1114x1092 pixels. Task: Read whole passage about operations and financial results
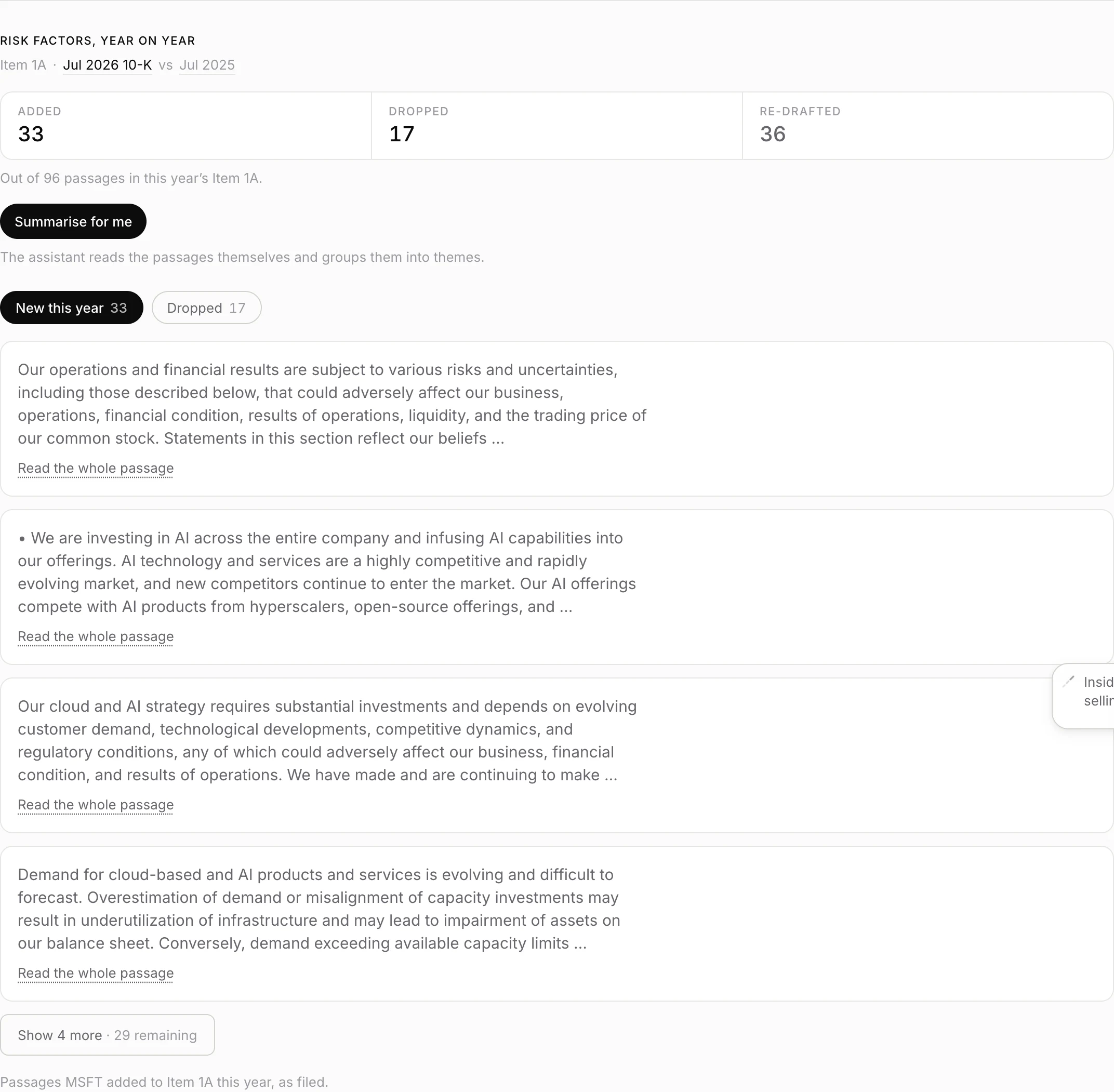[96, 468]
